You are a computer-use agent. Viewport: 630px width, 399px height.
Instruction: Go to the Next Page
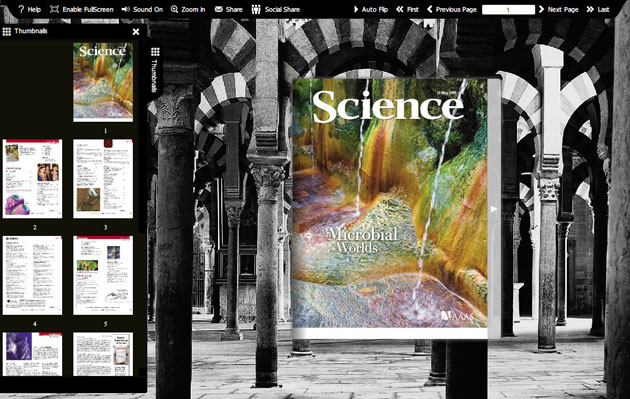tap(558, 9)
